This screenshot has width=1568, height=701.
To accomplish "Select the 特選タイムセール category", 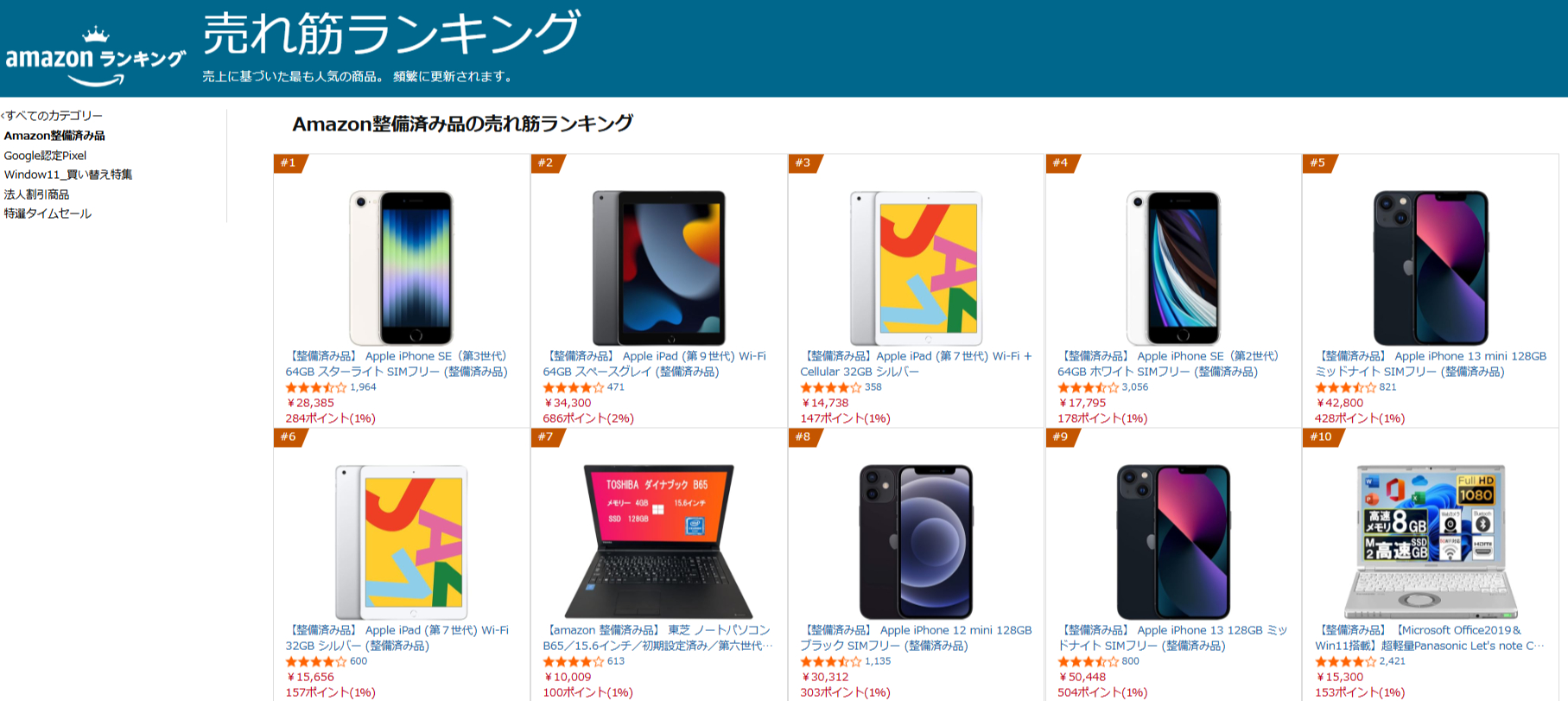I will tap(48, 214).
